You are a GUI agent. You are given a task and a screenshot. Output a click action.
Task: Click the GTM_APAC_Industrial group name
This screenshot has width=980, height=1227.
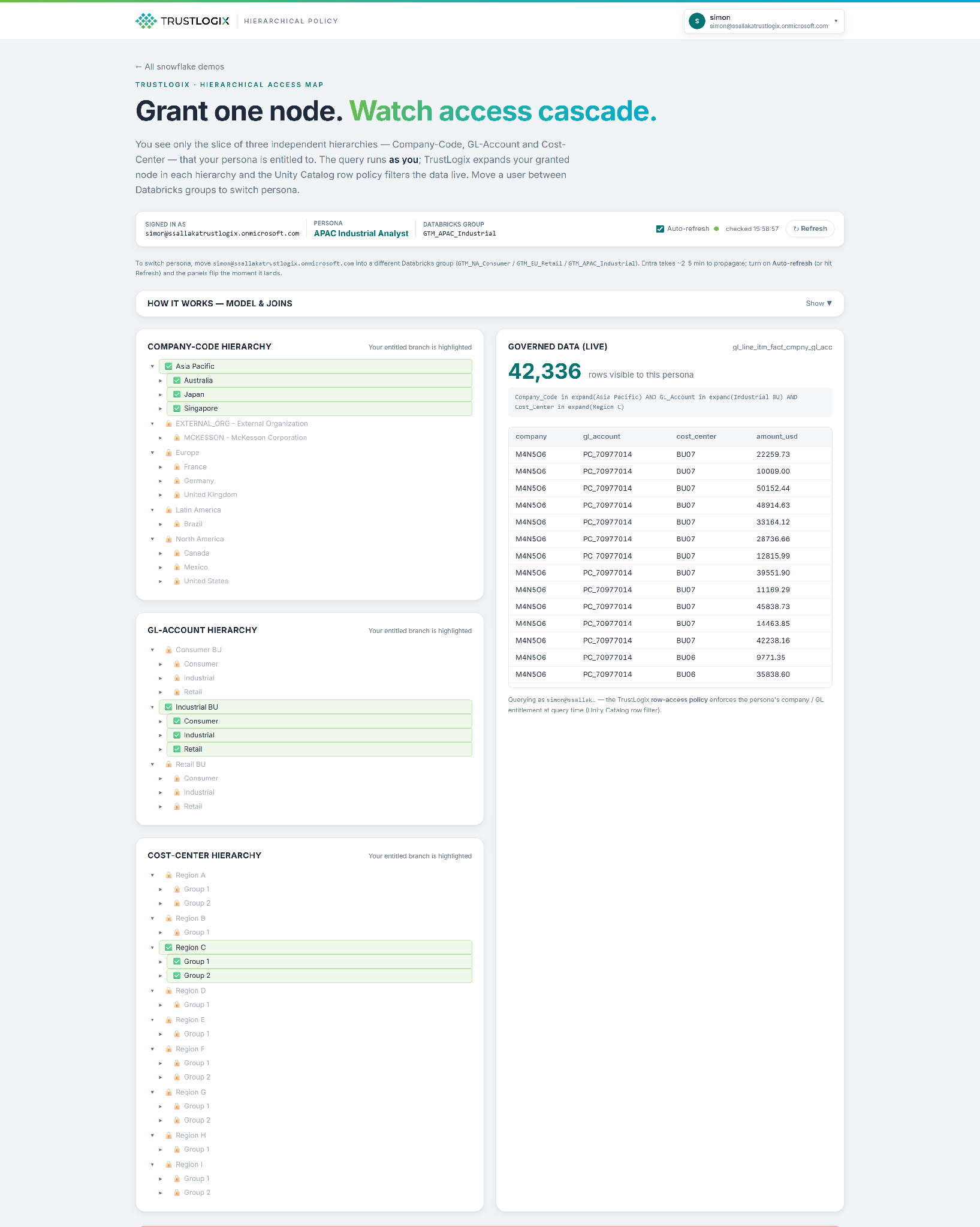(x=460, y=234)
